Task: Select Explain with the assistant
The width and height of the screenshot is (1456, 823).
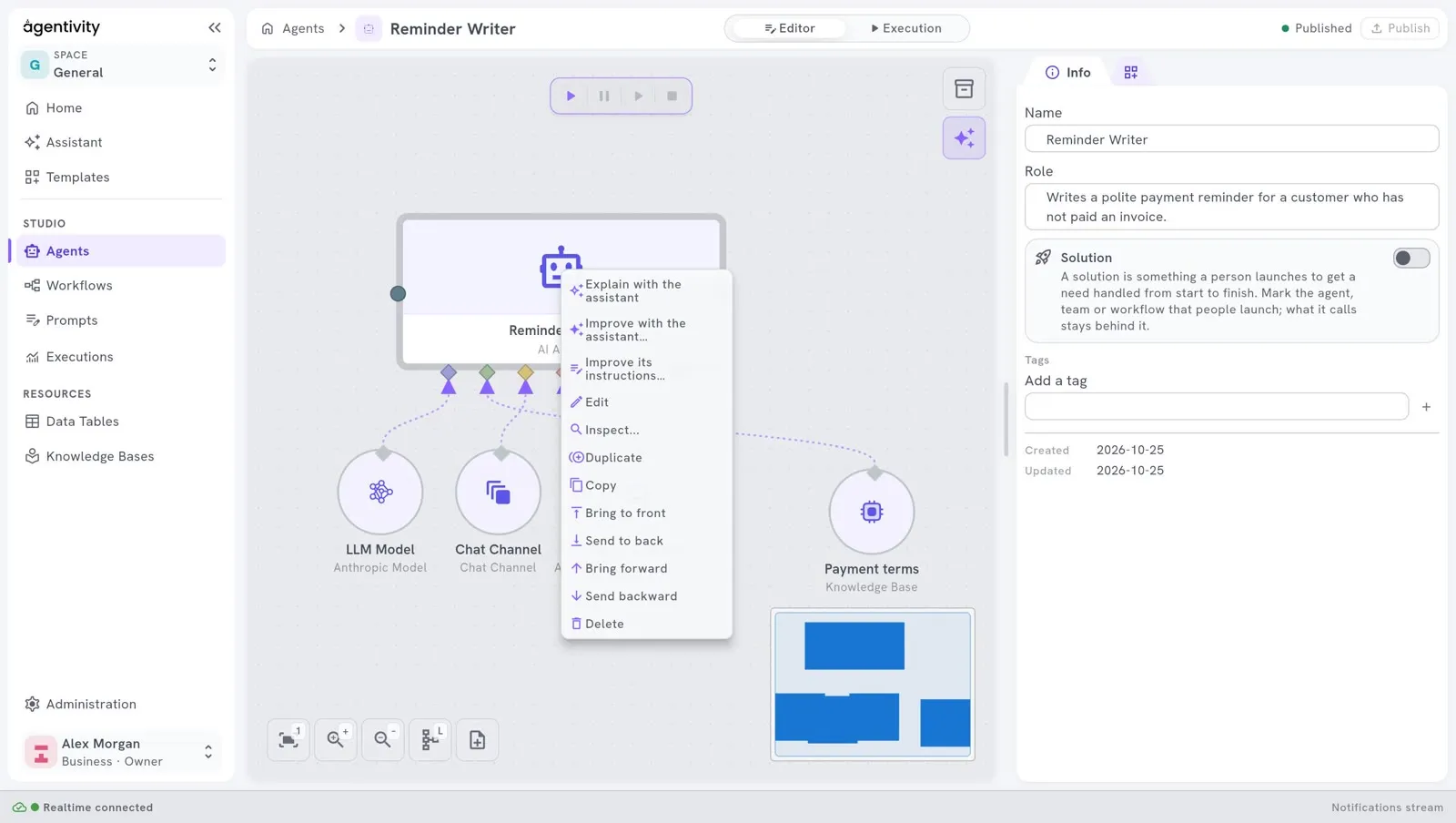Action: [647, 291]
